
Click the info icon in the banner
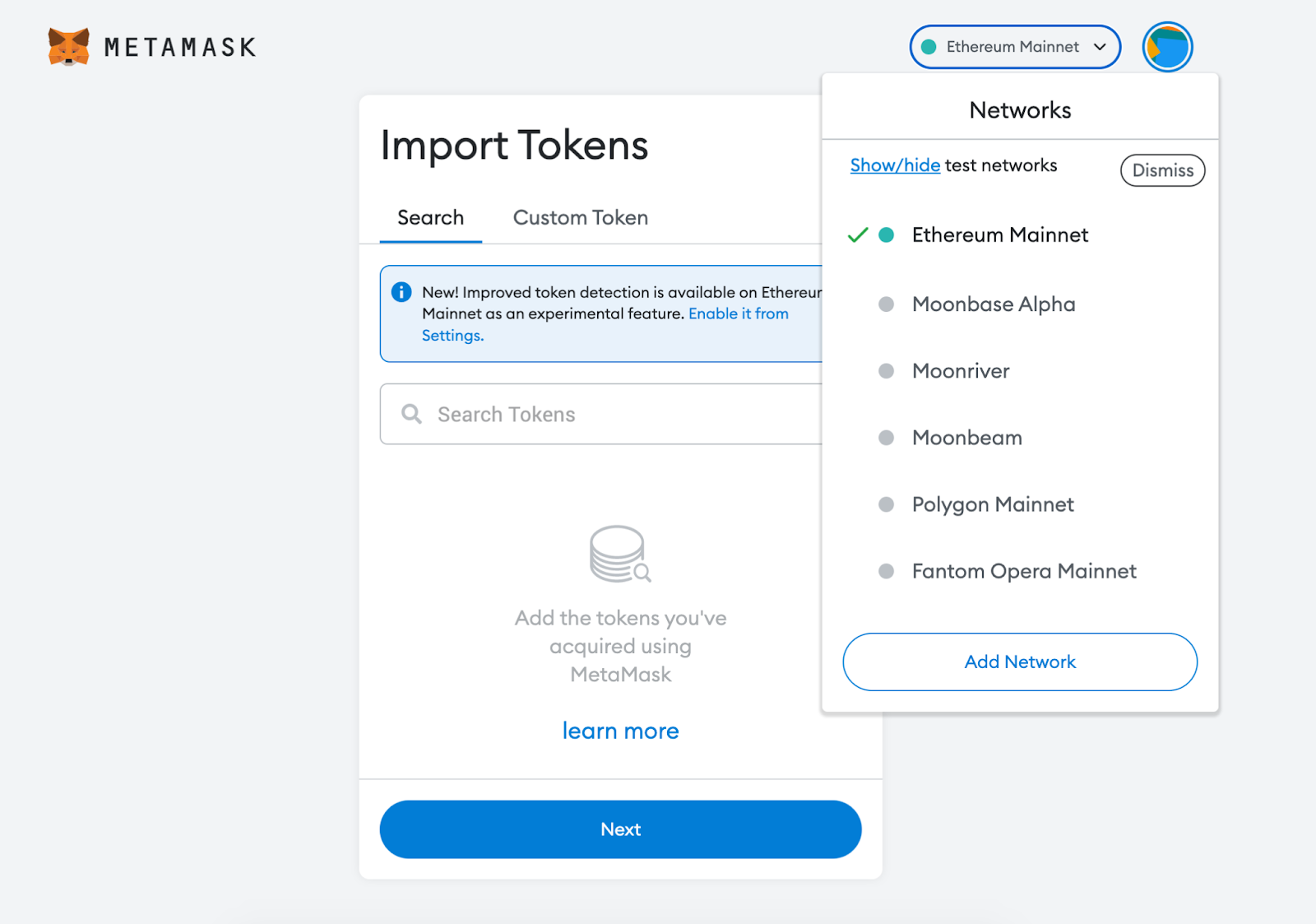[x=401, y=292]
